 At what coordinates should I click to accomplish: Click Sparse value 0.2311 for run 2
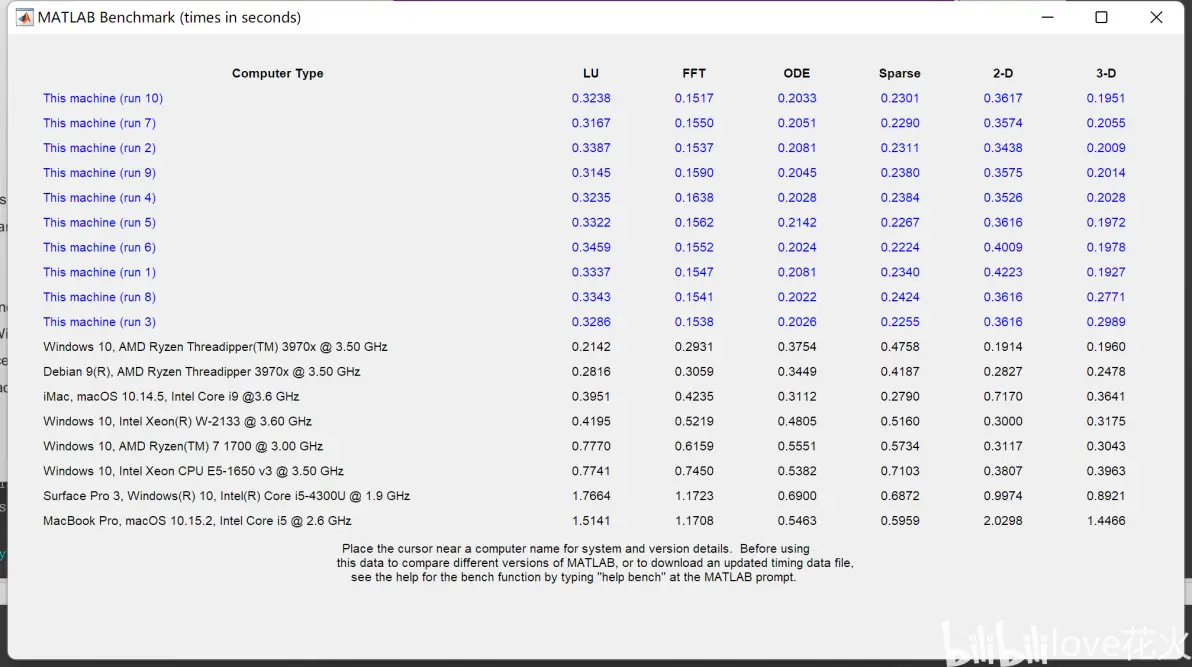tap(899, 148)
